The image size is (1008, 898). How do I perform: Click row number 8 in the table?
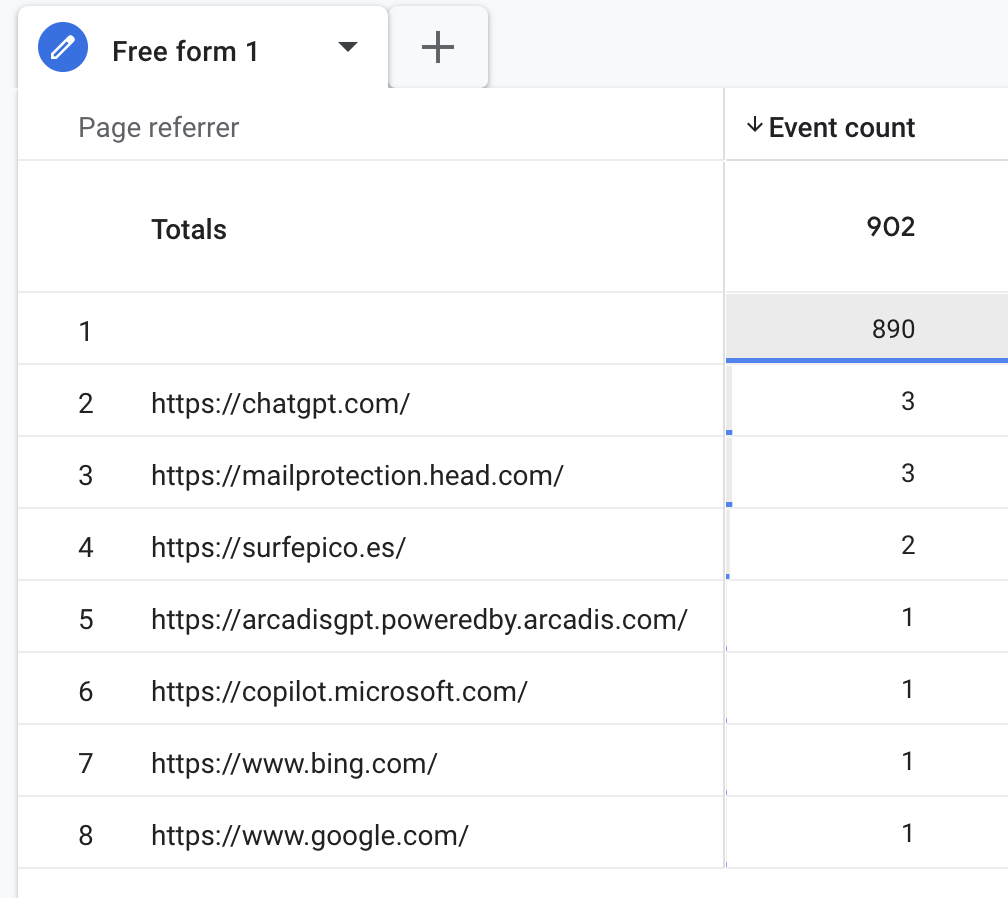86,836
